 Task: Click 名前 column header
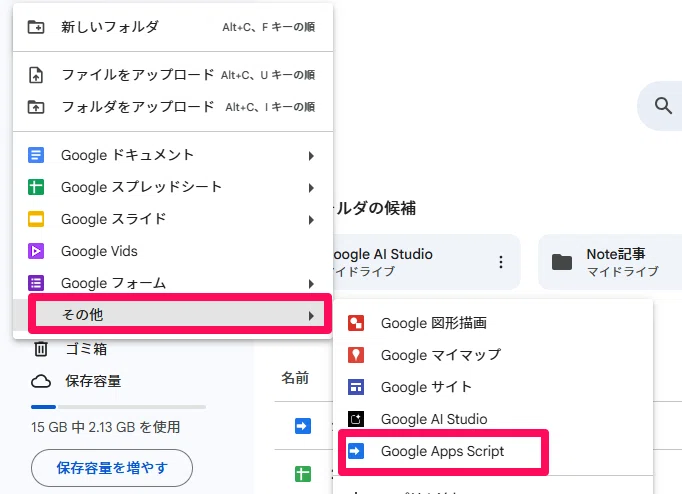[295, 378]
